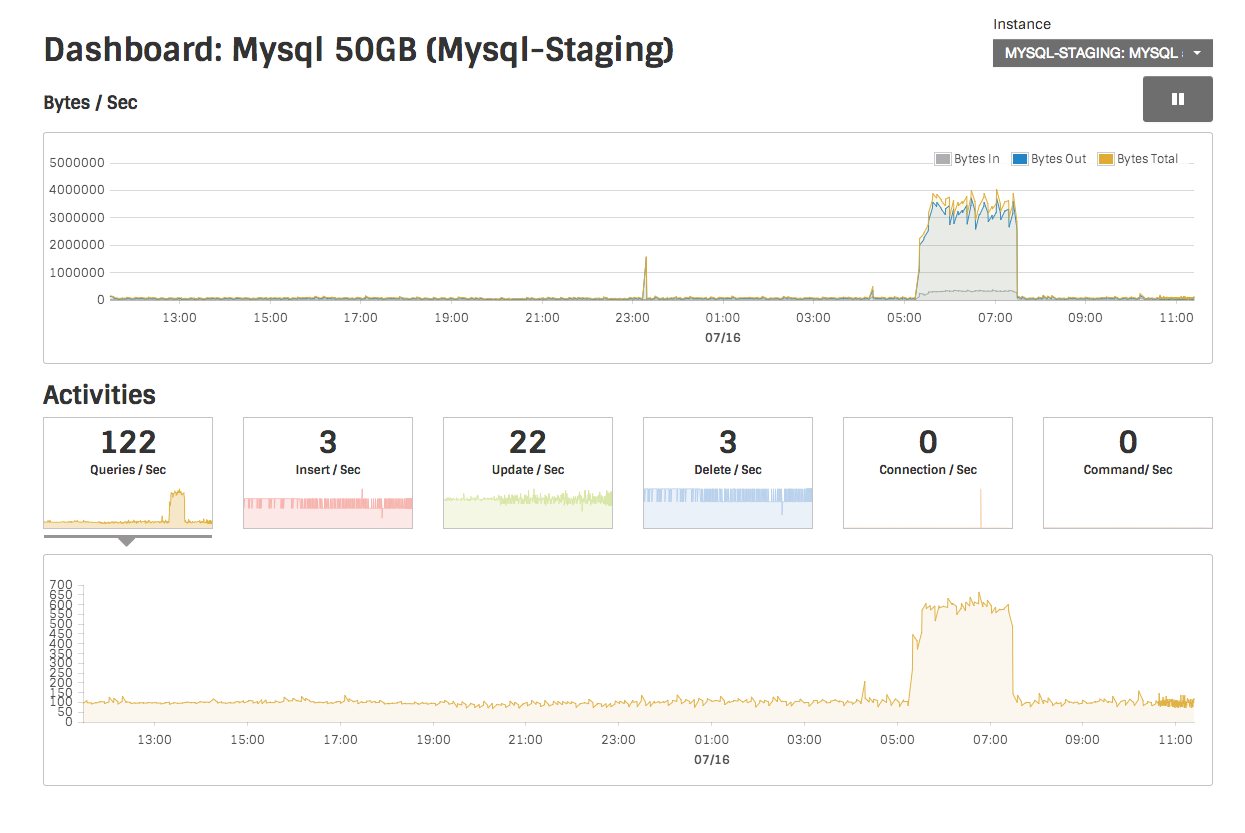Click the 5000000 y-axis label
Image resolution: width=1245 pixels, height=833 pixels.
[78, 163]
